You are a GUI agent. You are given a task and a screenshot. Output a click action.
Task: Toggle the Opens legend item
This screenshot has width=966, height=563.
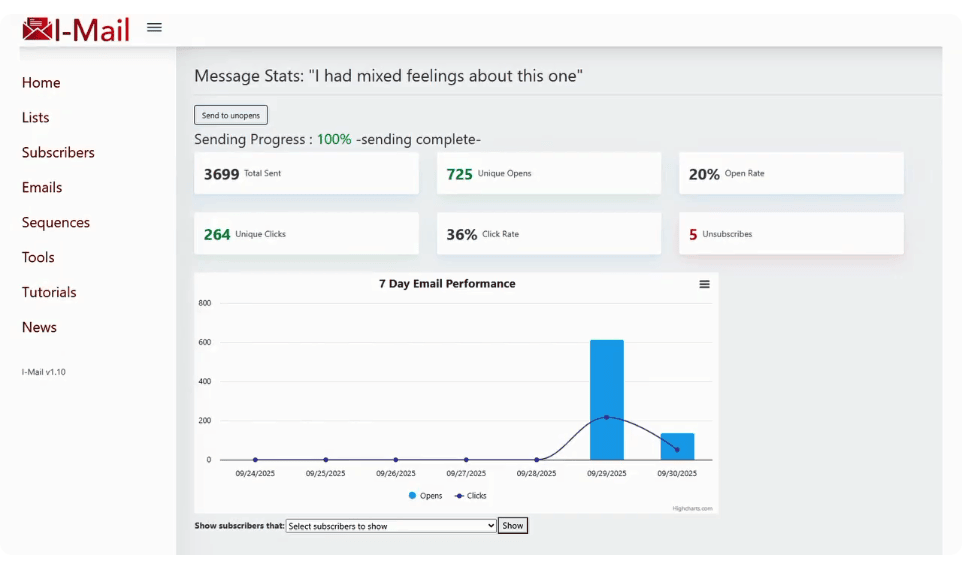[425, 496]
